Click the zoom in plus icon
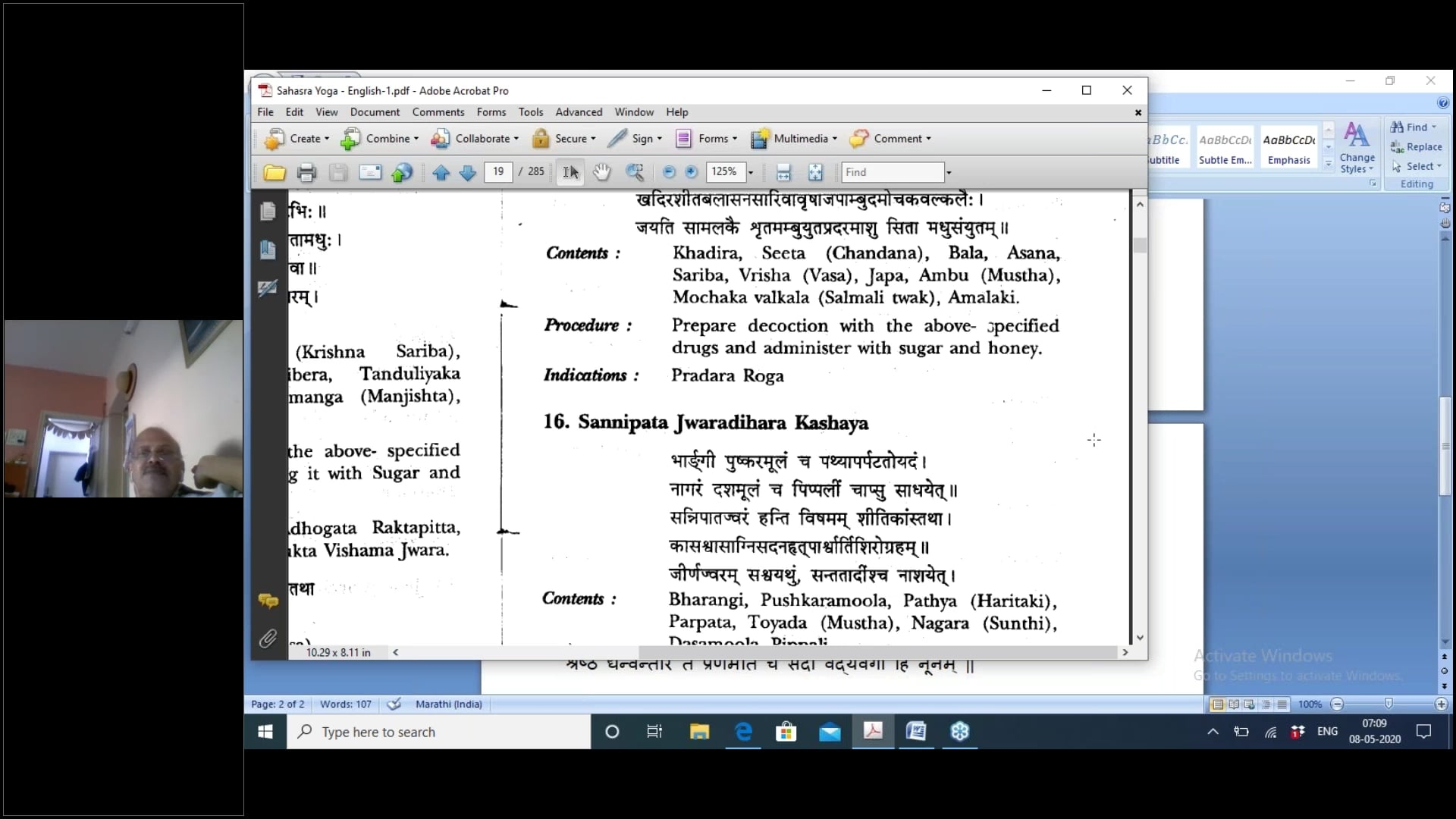This screenshot has width=1456, height=819. [691, 172]
